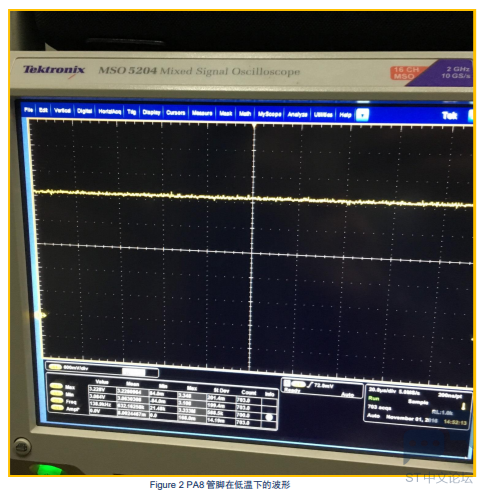Click the timebase per-division readout
The image size is (482, 493).
point(382,390)
